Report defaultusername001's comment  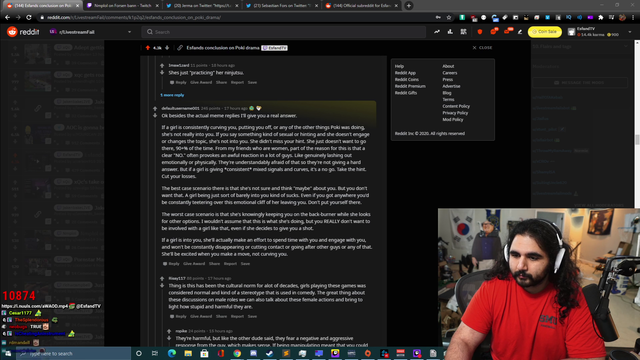click(x=230, y=264)
